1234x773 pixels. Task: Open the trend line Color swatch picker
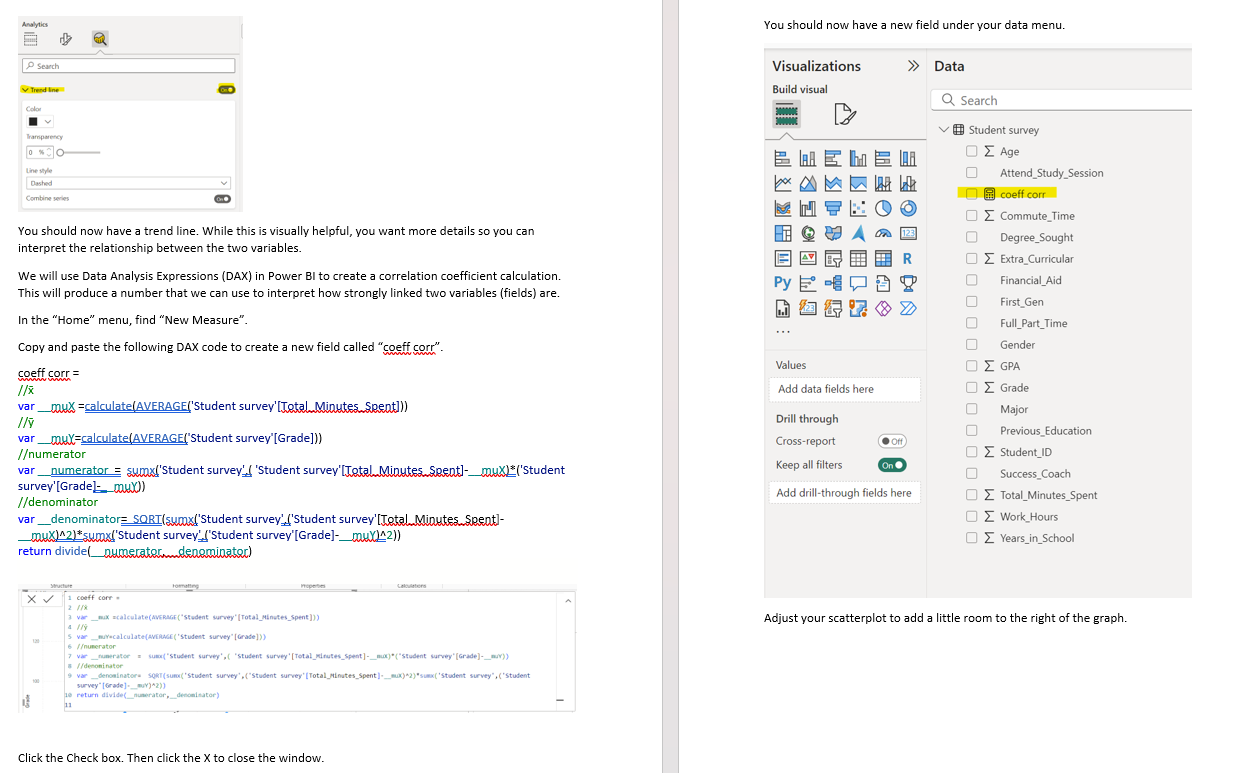[40, 121]
